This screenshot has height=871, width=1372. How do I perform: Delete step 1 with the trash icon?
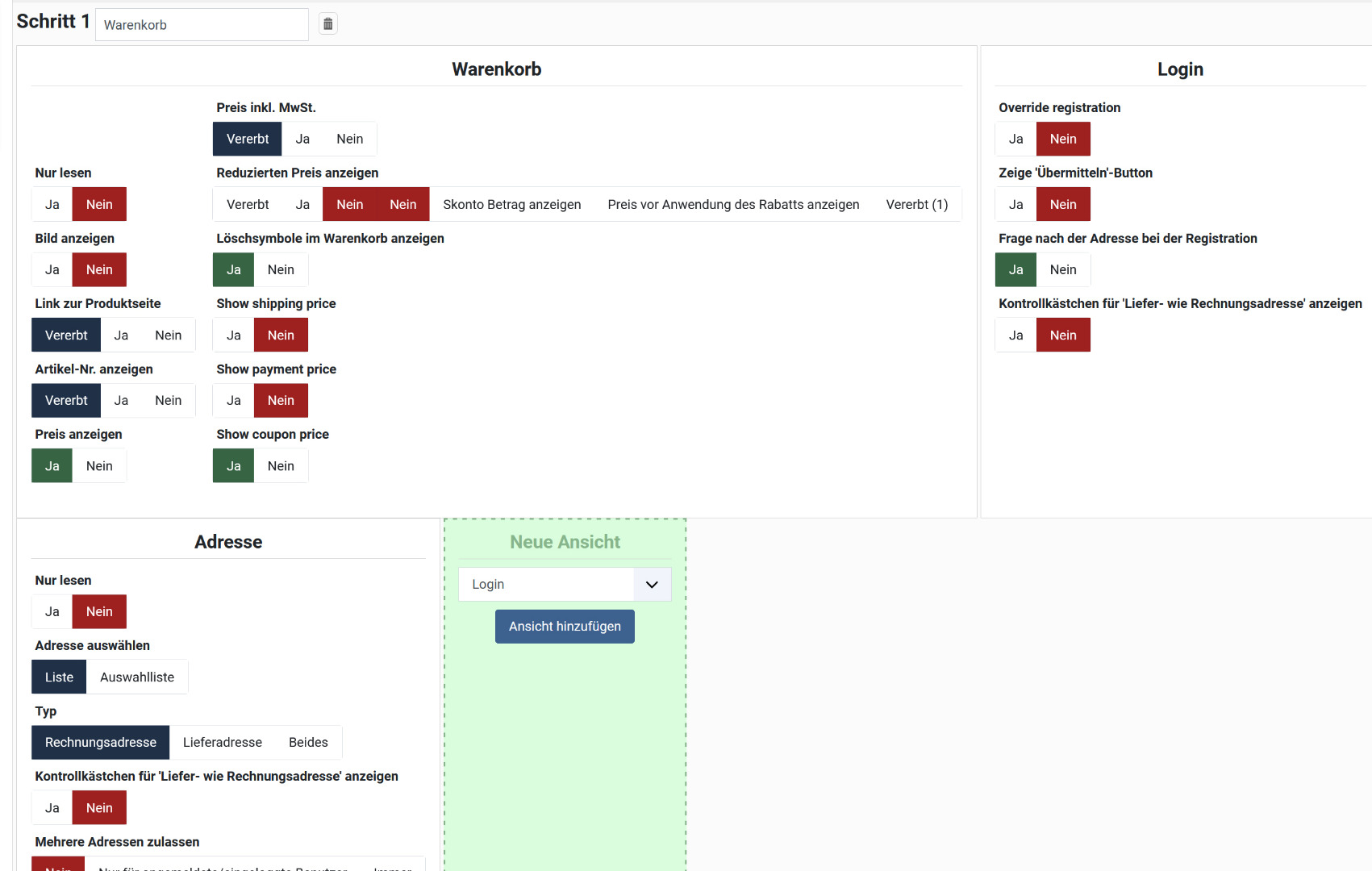click(x=327, y=24)
